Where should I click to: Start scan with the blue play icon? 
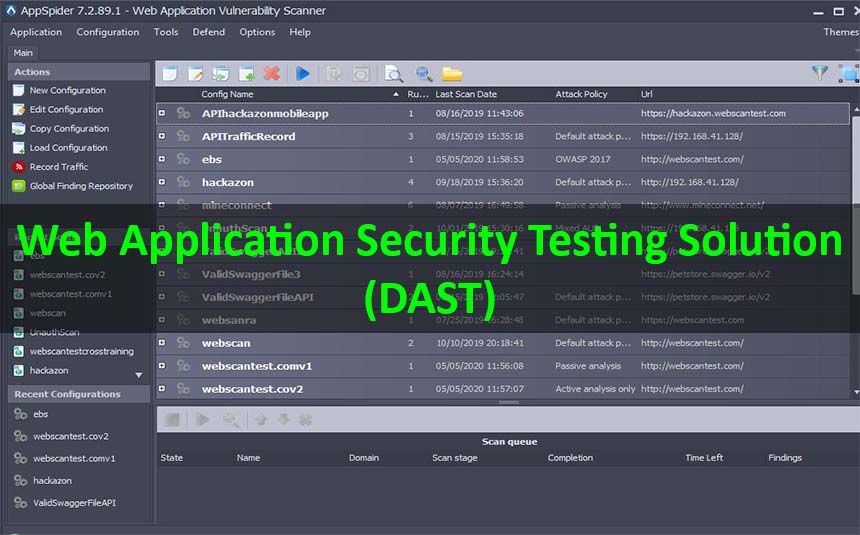303,74
